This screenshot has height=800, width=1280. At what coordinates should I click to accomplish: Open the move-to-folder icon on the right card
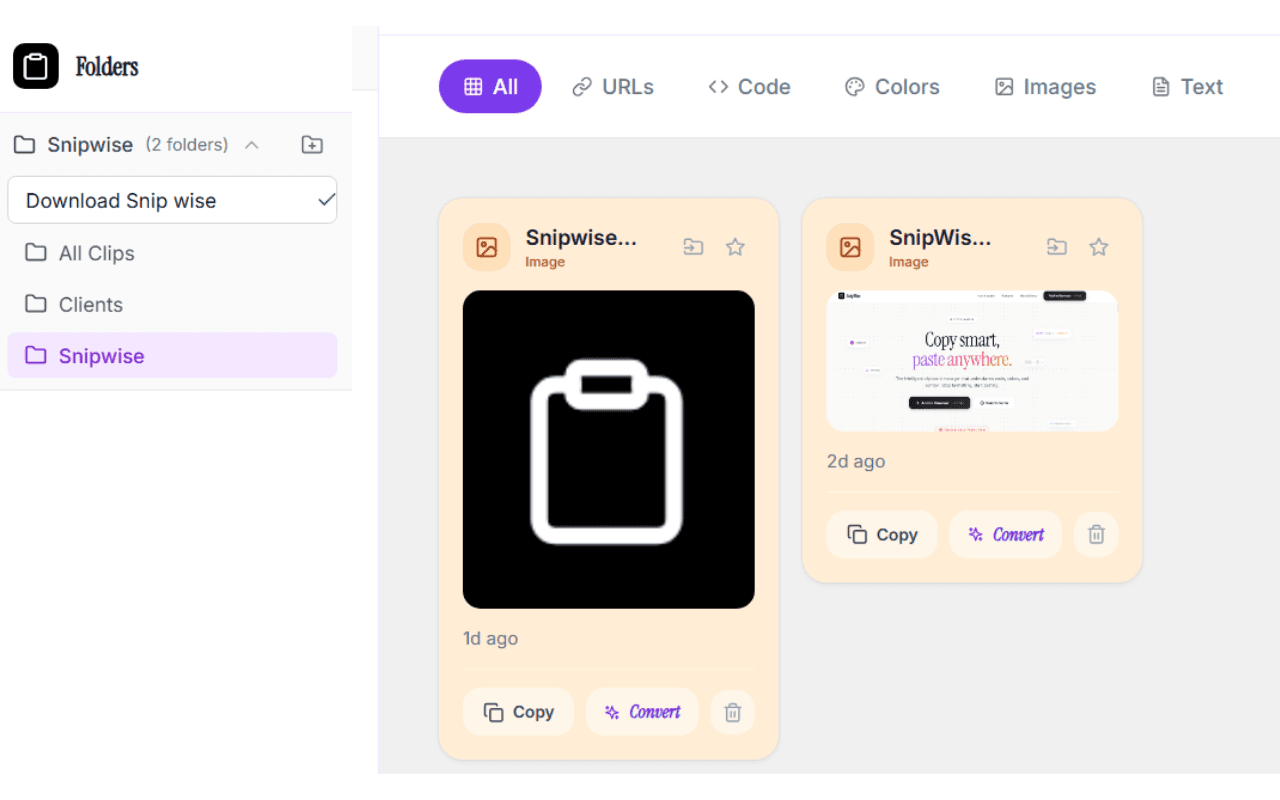point(1057,246)
